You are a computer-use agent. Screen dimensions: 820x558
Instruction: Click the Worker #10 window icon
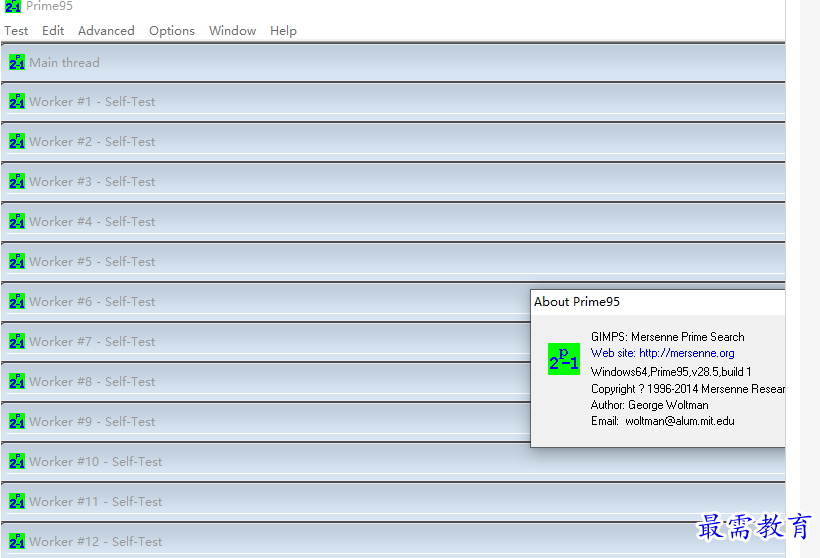click(x=17, y=461)
